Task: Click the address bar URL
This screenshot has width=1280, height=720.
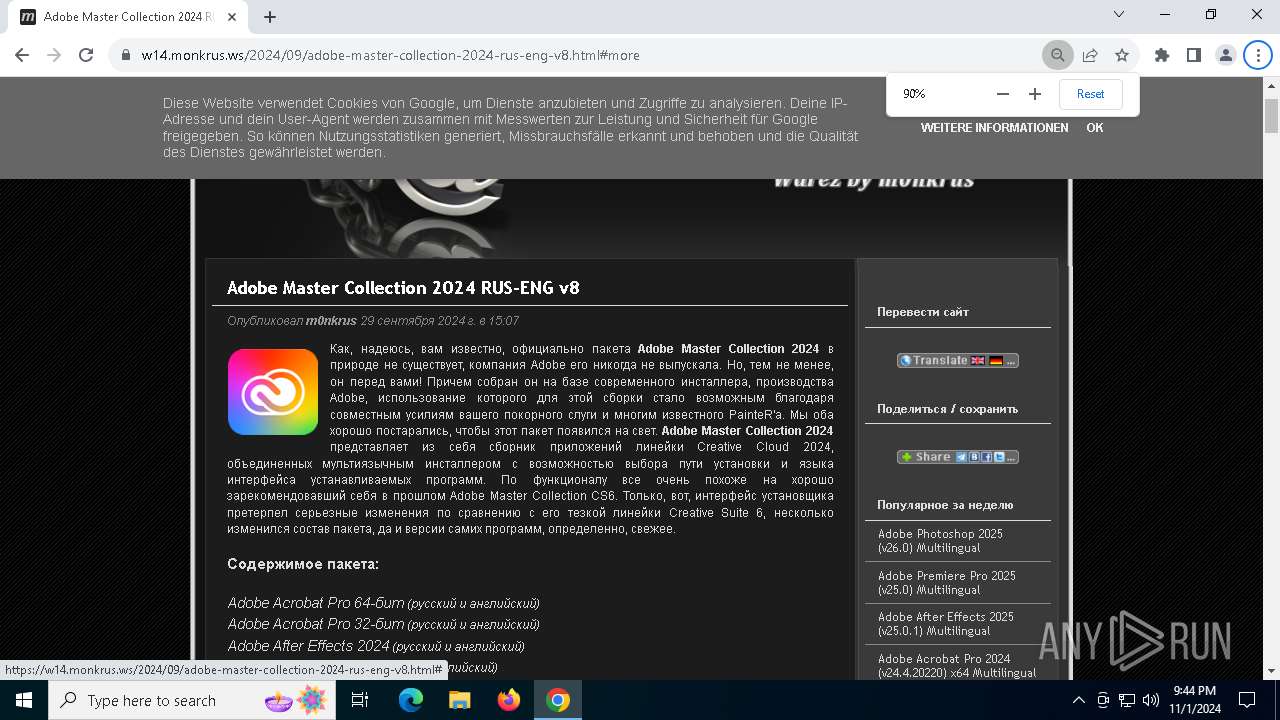Action: click(390, 55)
